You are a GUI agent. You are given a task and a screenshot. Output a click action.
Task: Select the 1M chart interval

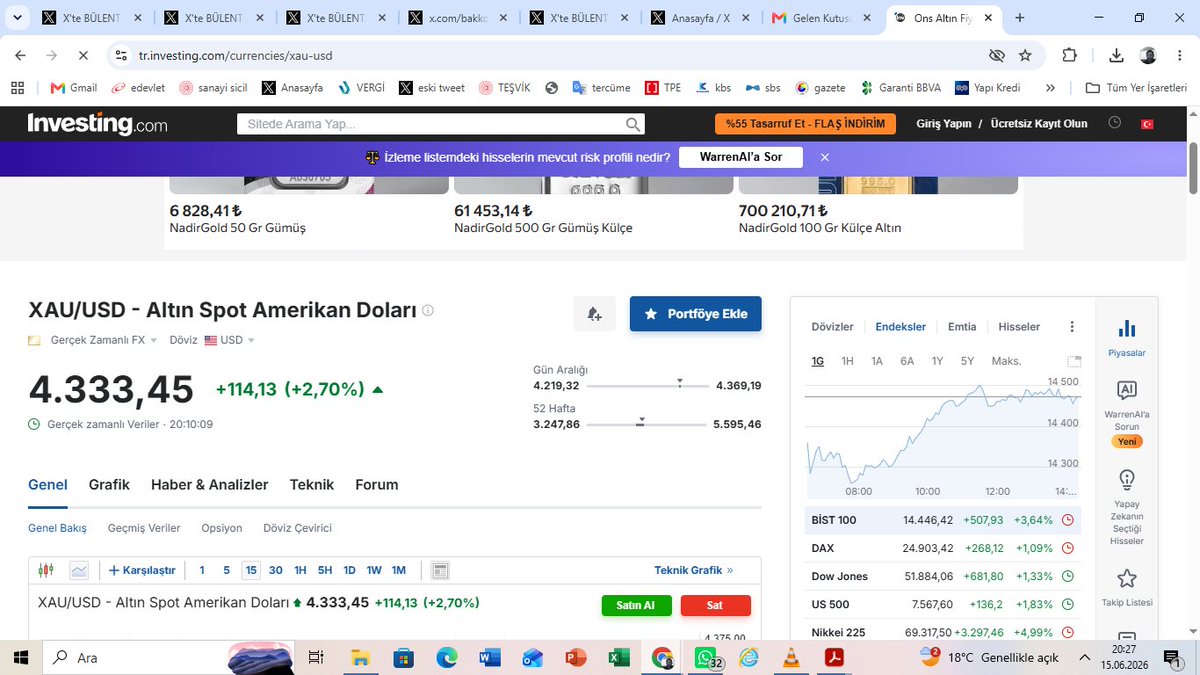(x=399, y=570)
